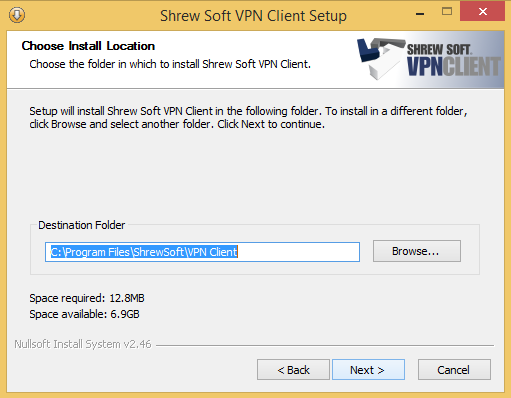Click the Shrew Soft VPN Client logo

429,59
